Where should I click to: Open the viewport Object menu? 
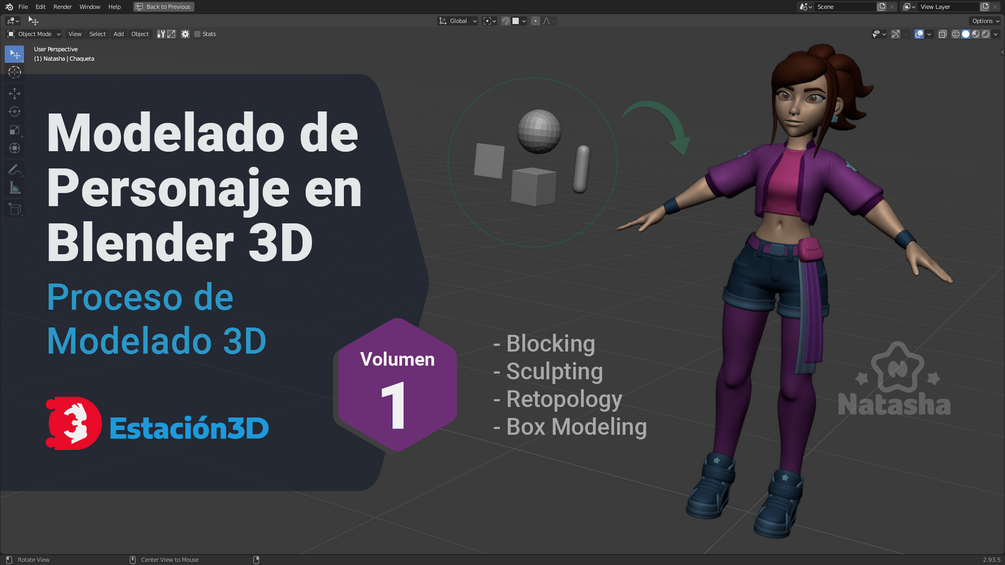[140, 34]
